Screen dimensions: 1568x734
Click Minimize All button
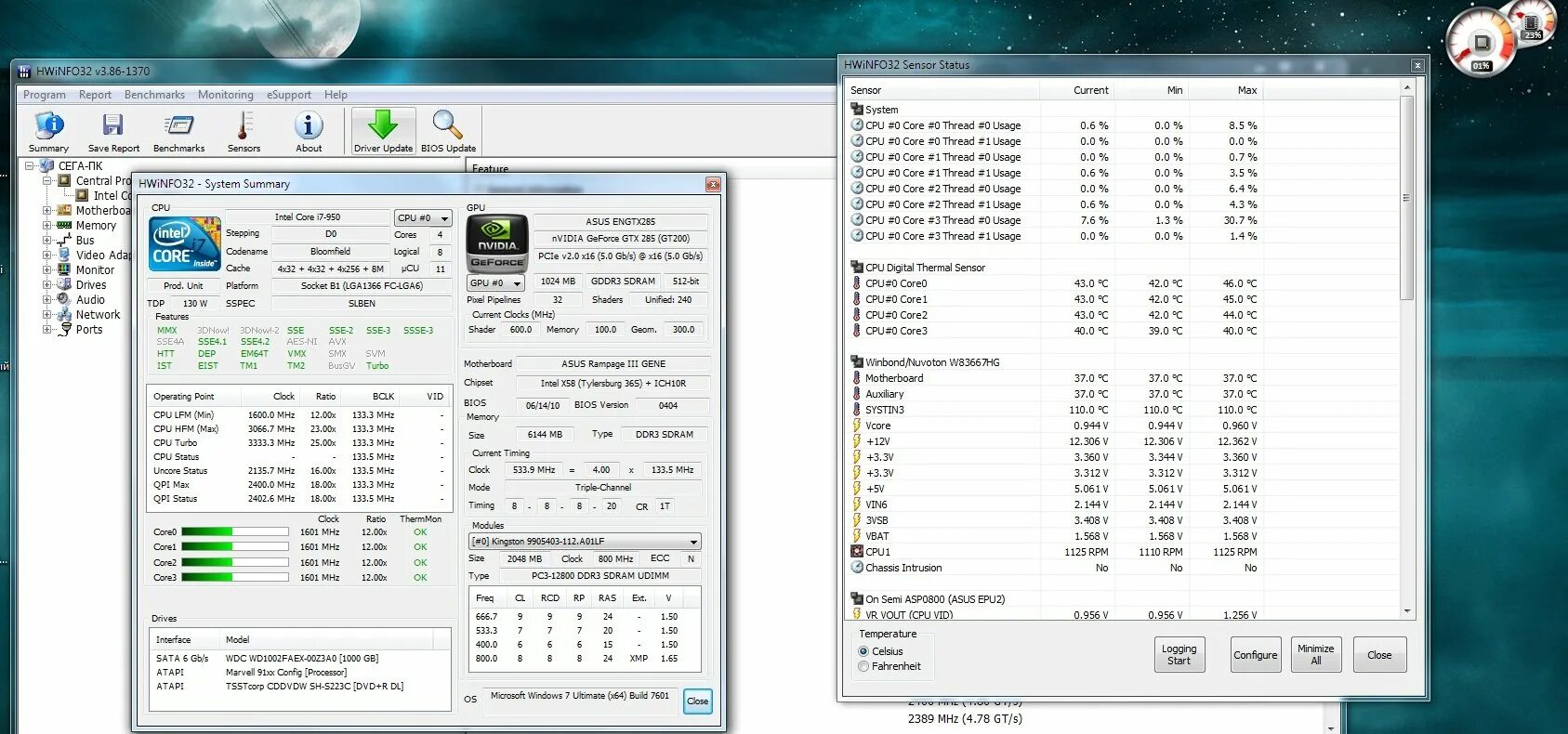click(1316, 655)
